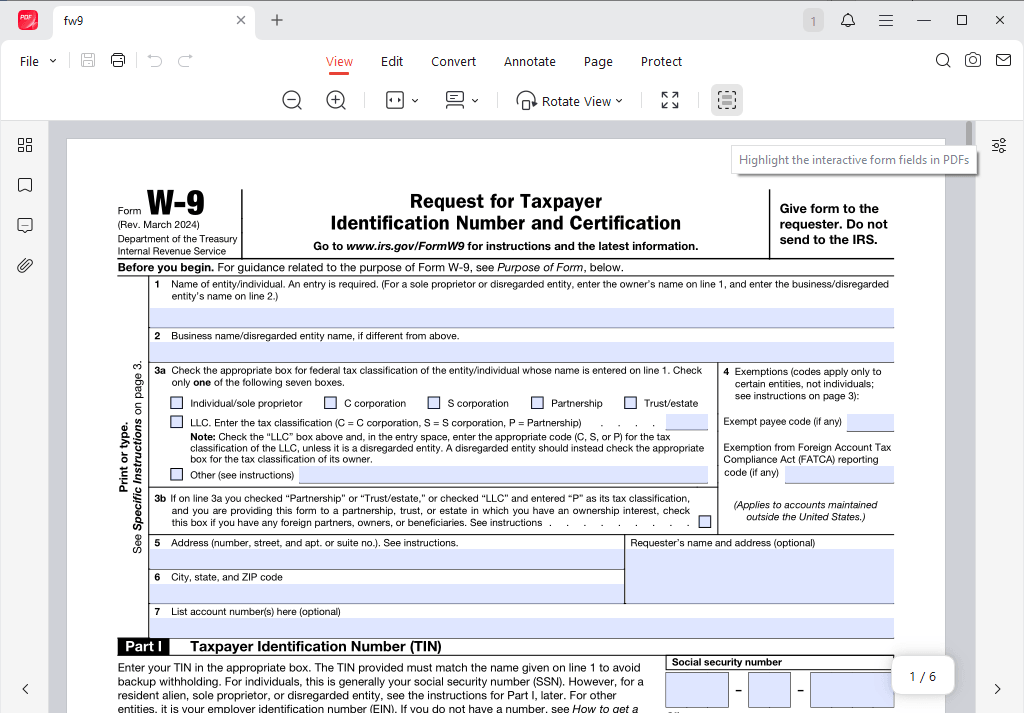Check the Partnership box

tap(537, 403)
